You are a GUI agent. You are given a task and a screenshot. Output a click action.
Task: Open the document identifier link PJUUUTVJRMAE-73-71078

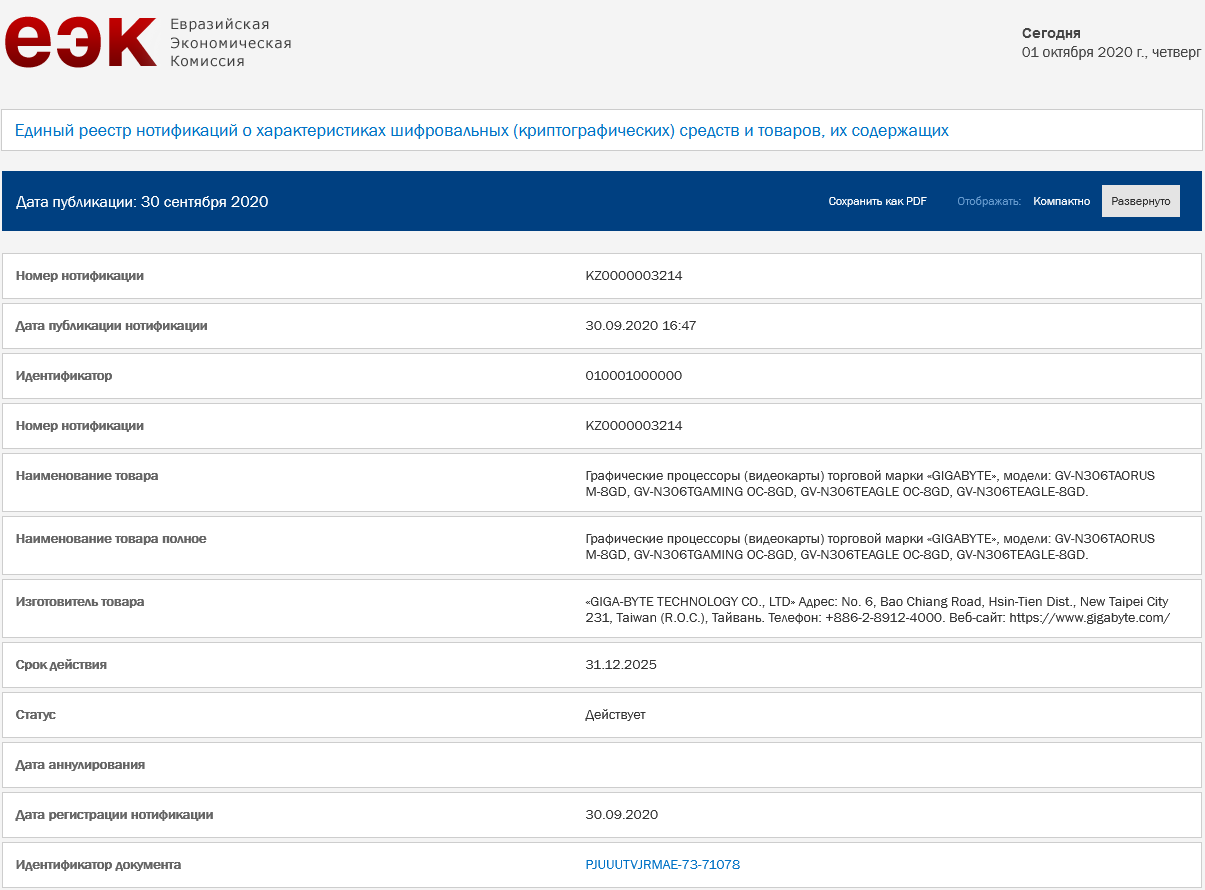click(x=662, y=864)
